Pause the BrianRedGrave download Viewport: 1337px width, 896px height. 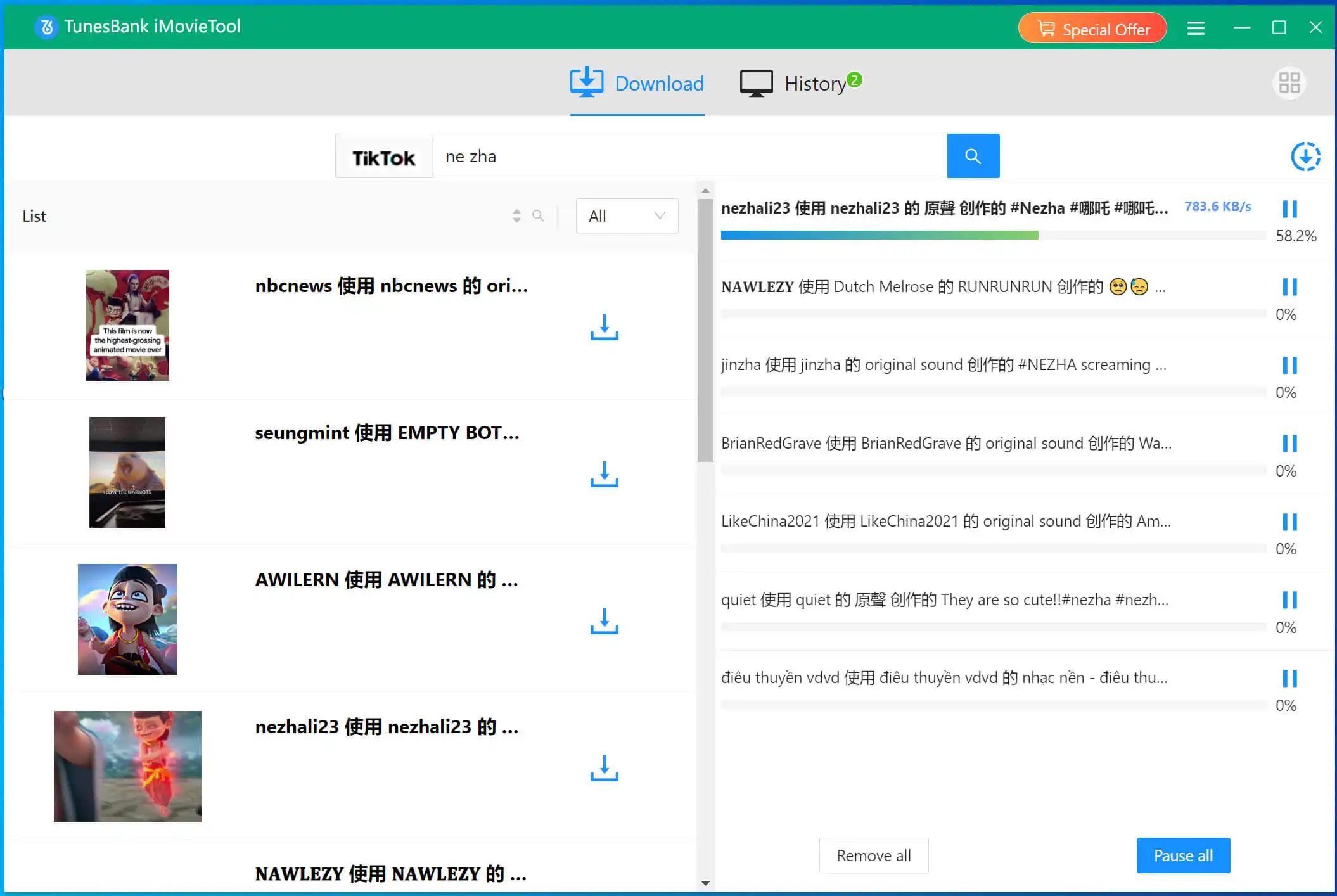click(x=1289, y=444)
